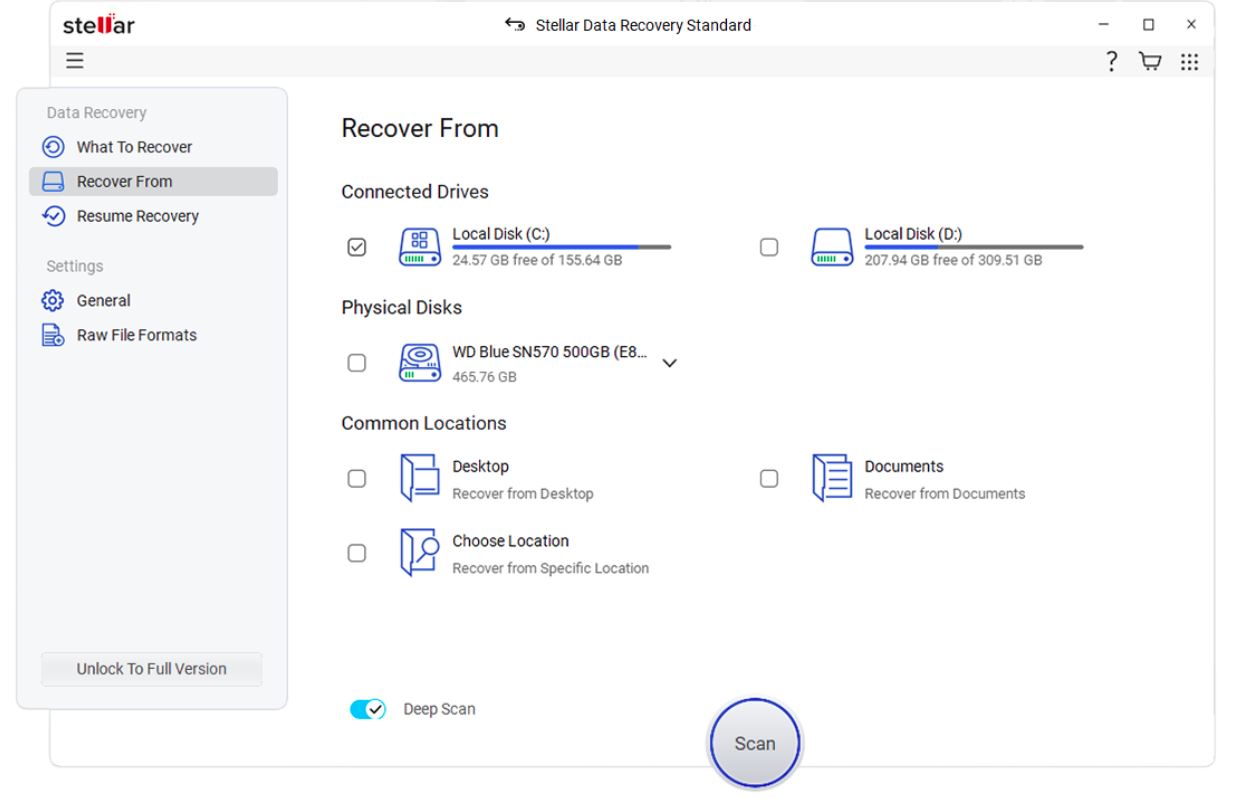The height and width of the screenshot is (799, 1254).
Task: Click the General settings gear icon
Action: click(53, 300)
